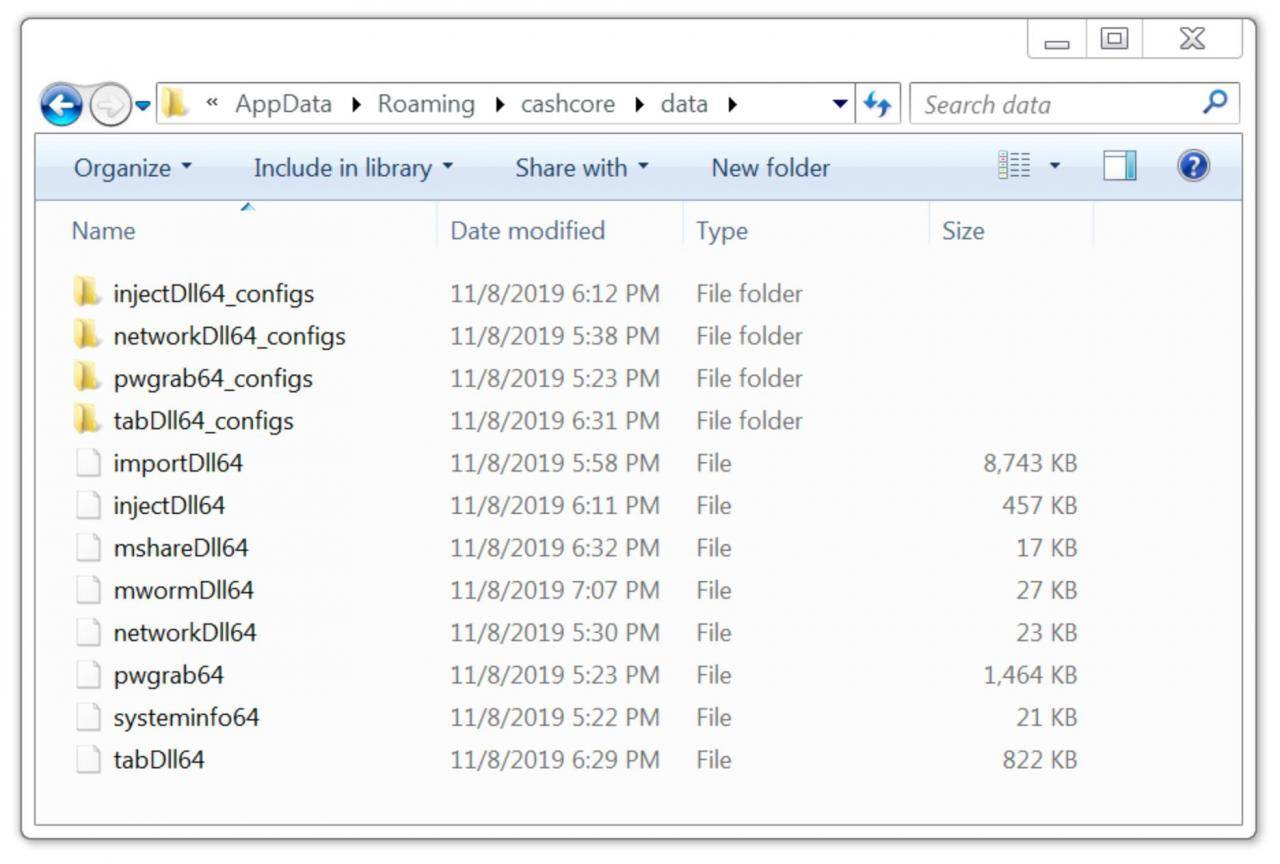This screenshot has width=1280, height=864.
Task: Select the injectDll64_configs folder icon
Action: pos(88,293)
